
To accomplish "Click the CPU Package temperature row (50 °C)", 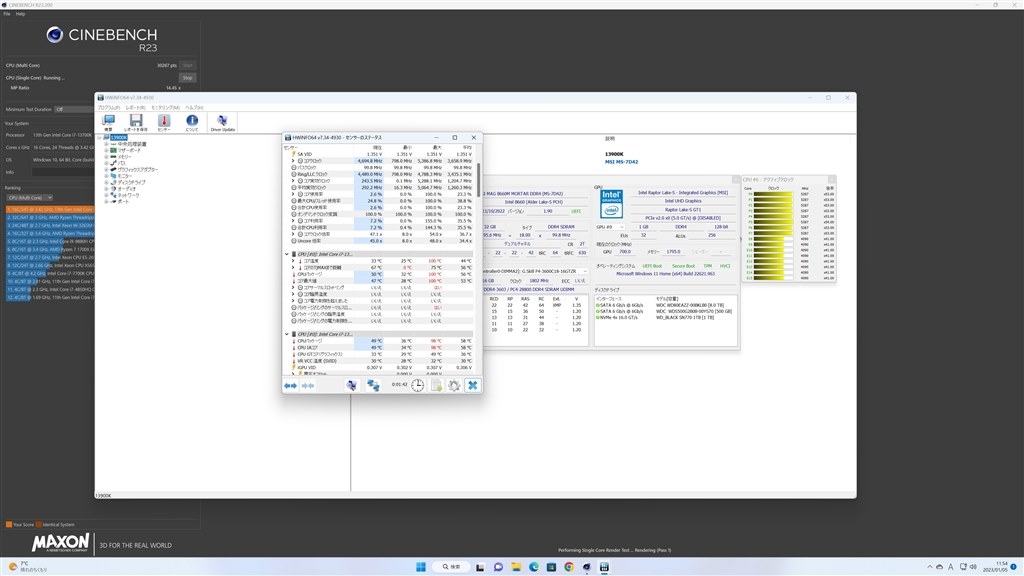I will [x=381, y=274].
